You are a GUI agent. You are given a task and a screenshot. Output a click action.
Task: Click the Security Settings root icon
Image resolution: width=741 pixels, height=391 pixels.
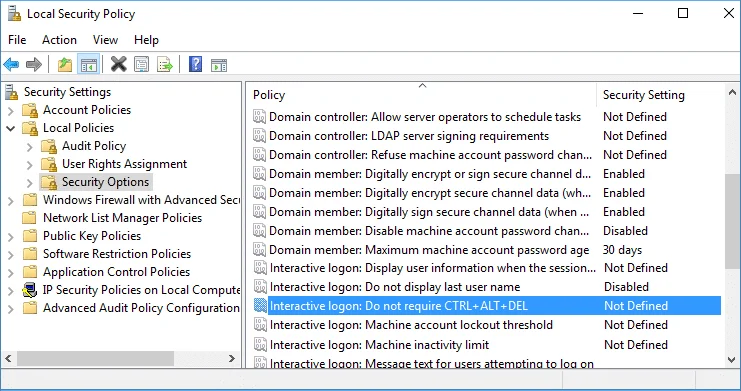12,92
